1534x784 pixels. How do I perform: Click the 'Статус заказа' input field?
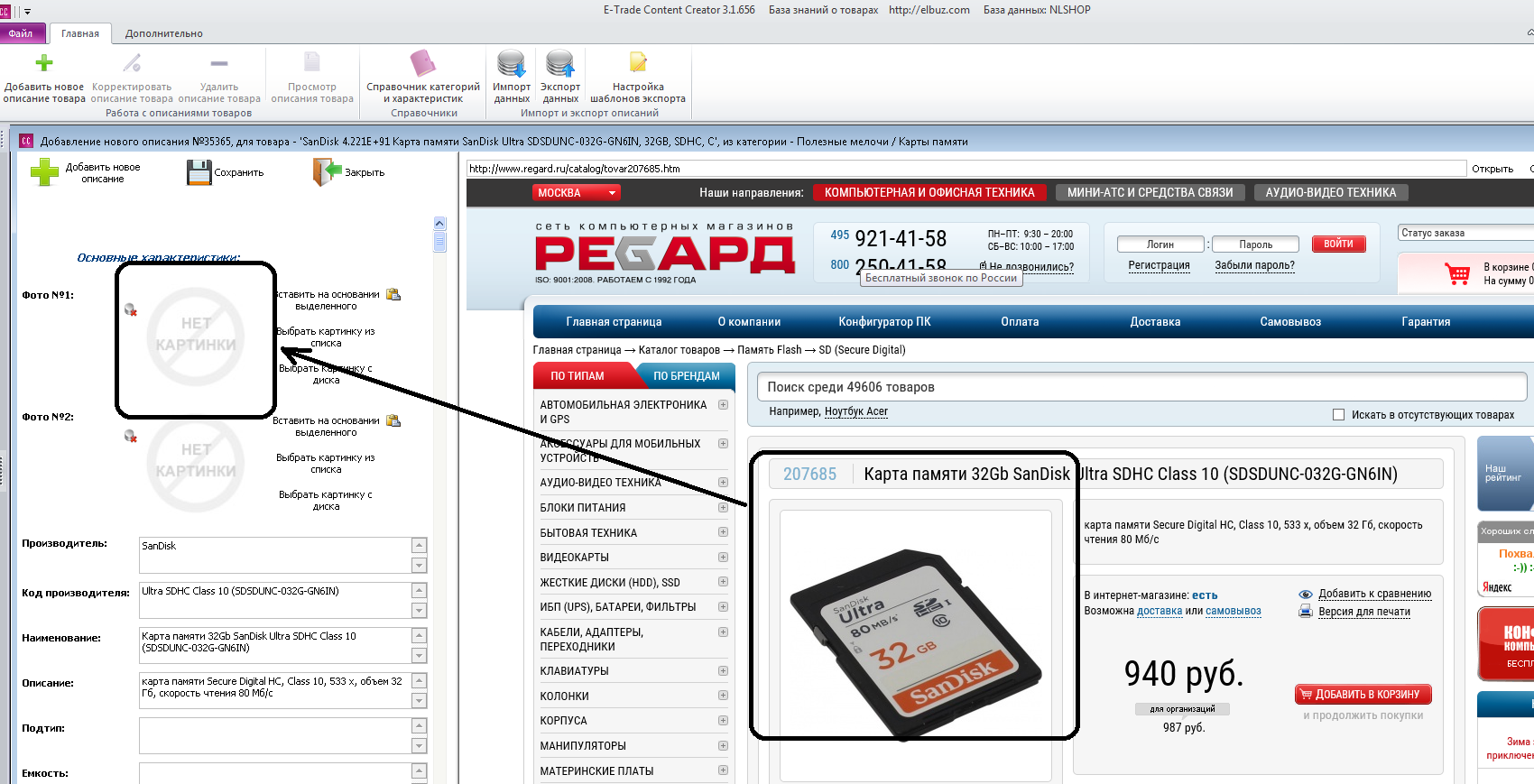(1466, 233)
